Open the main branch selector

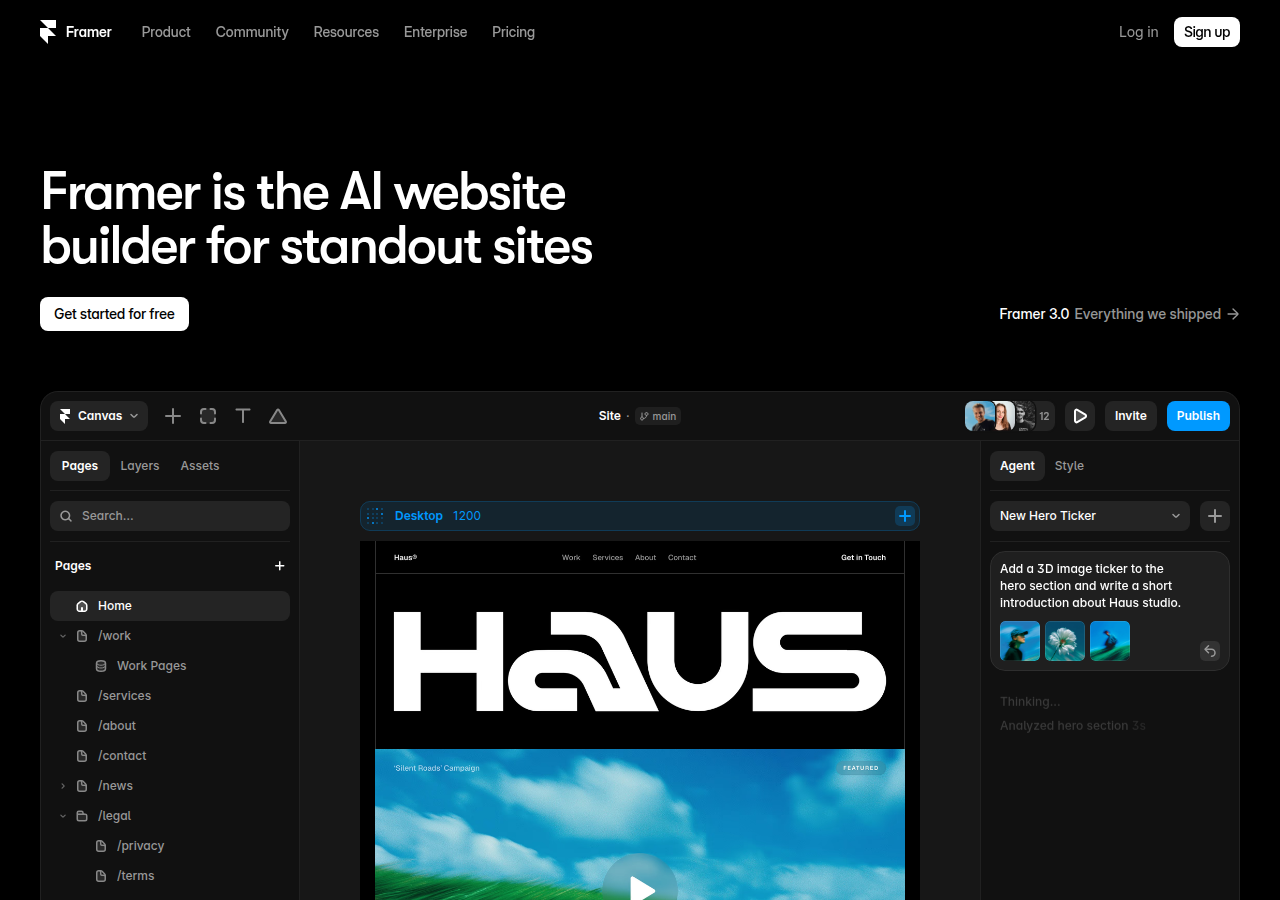658,416
